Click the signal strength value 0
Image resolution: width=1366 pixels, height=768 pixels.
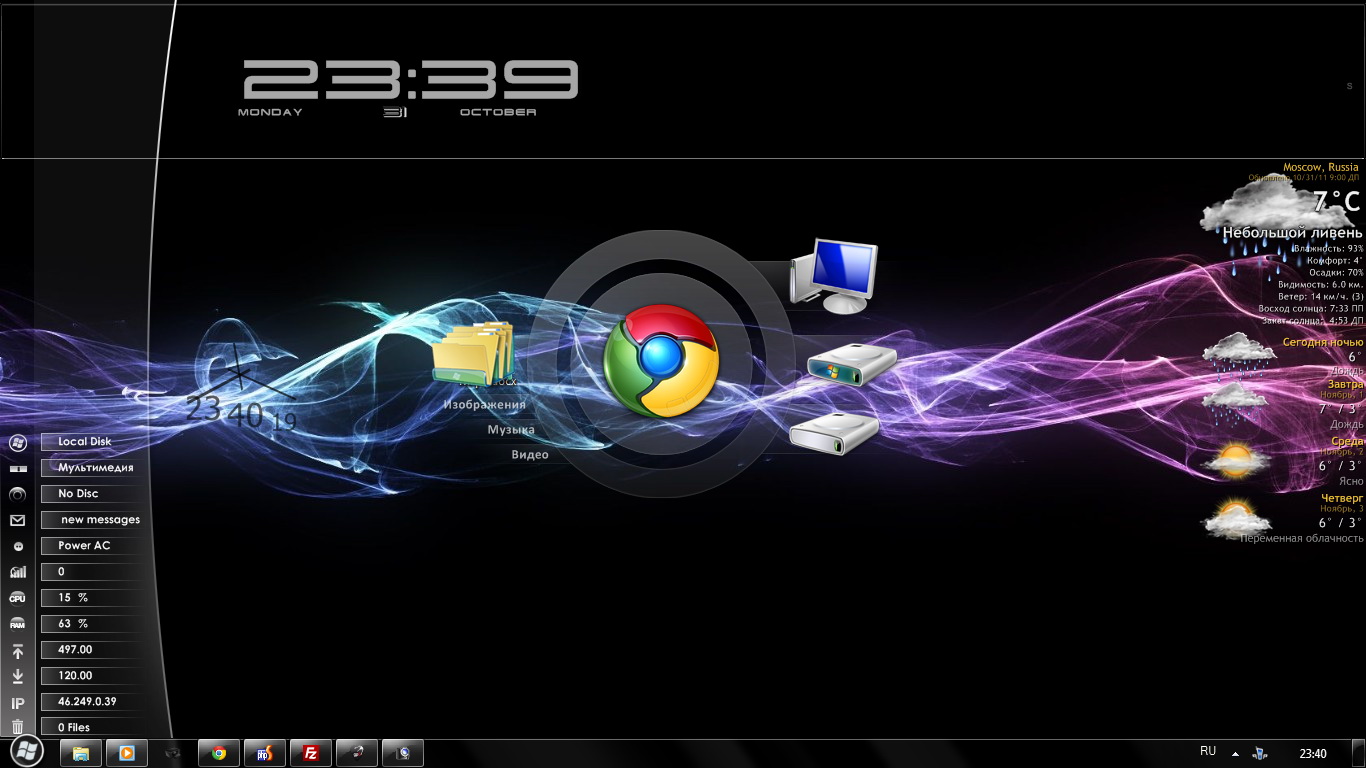click(x=61, y=572)
